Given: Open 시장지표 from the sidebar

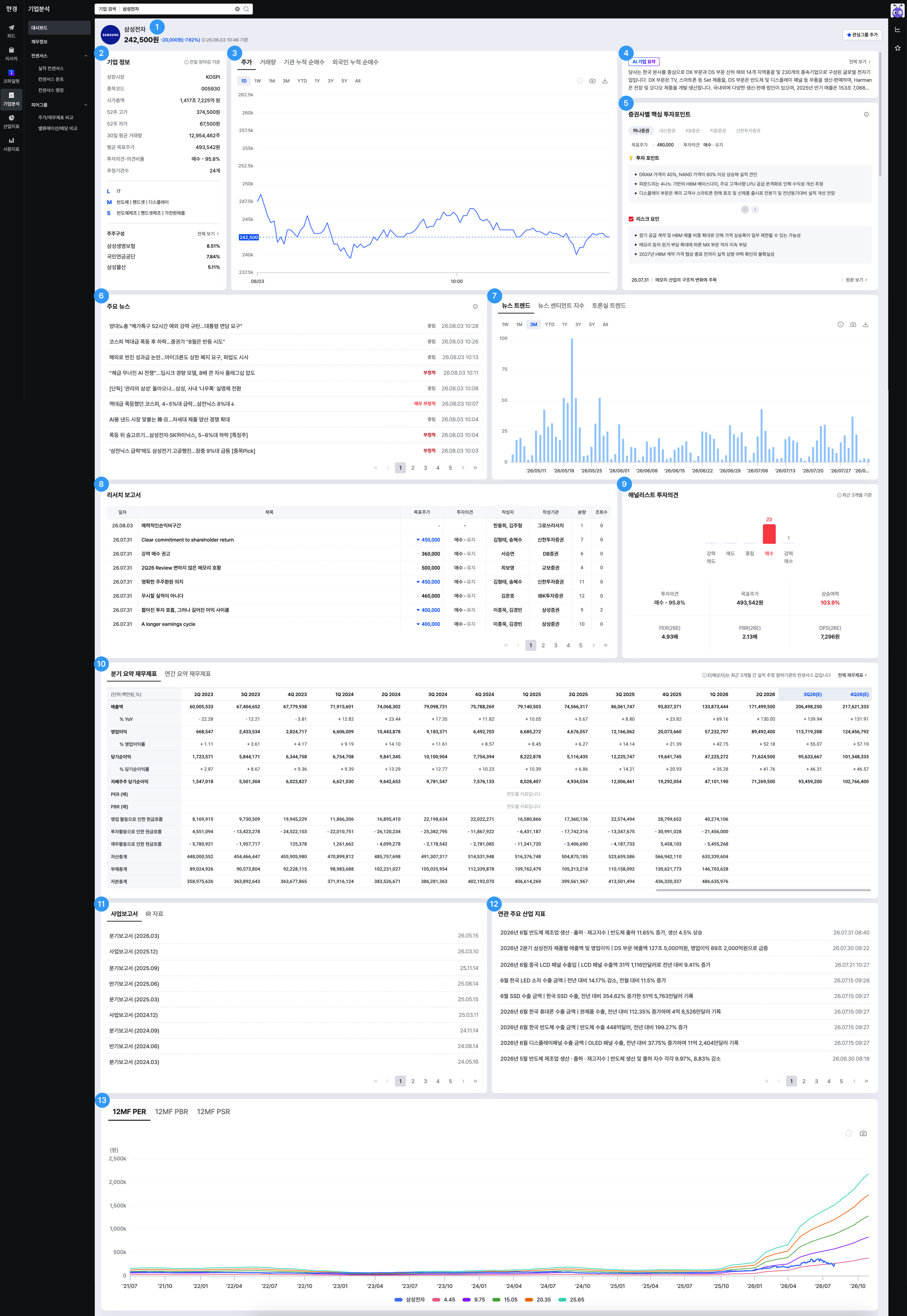Looking at the screenshot, I should point(11,144).
